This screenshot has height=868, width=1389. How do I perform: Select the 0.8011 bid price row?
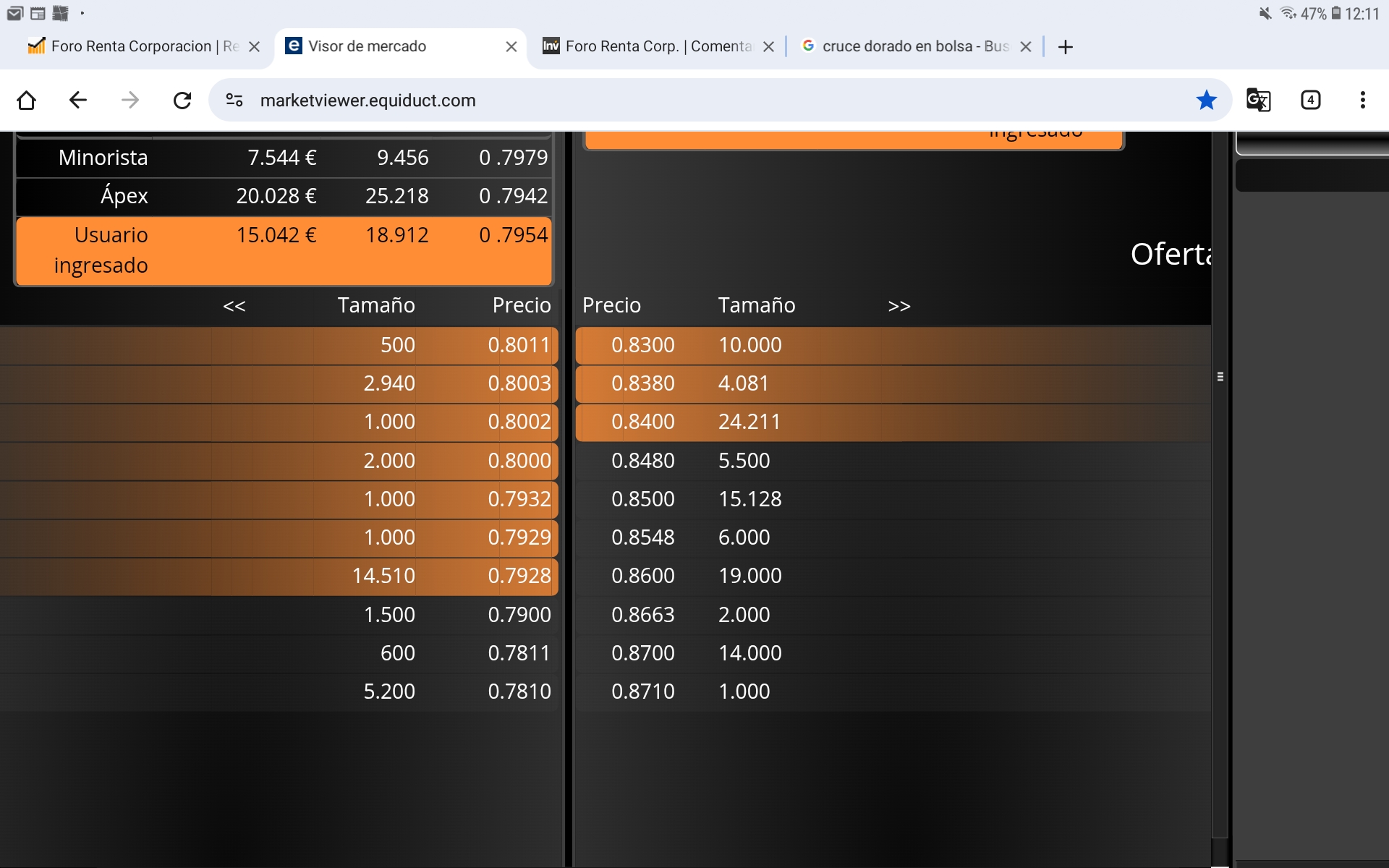pyautogui.click(x=518, y=345)
